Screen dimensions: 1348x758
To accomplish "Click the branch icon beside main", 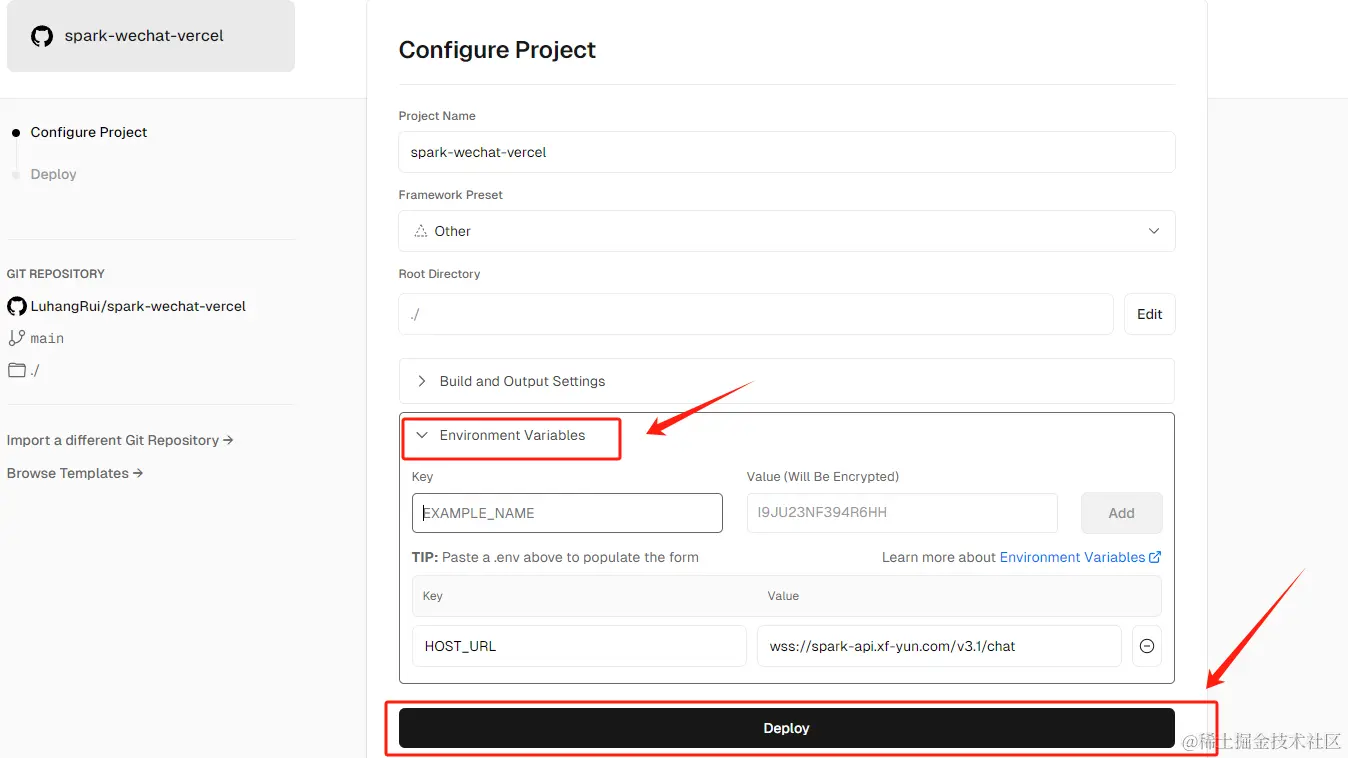I will 16,338.
